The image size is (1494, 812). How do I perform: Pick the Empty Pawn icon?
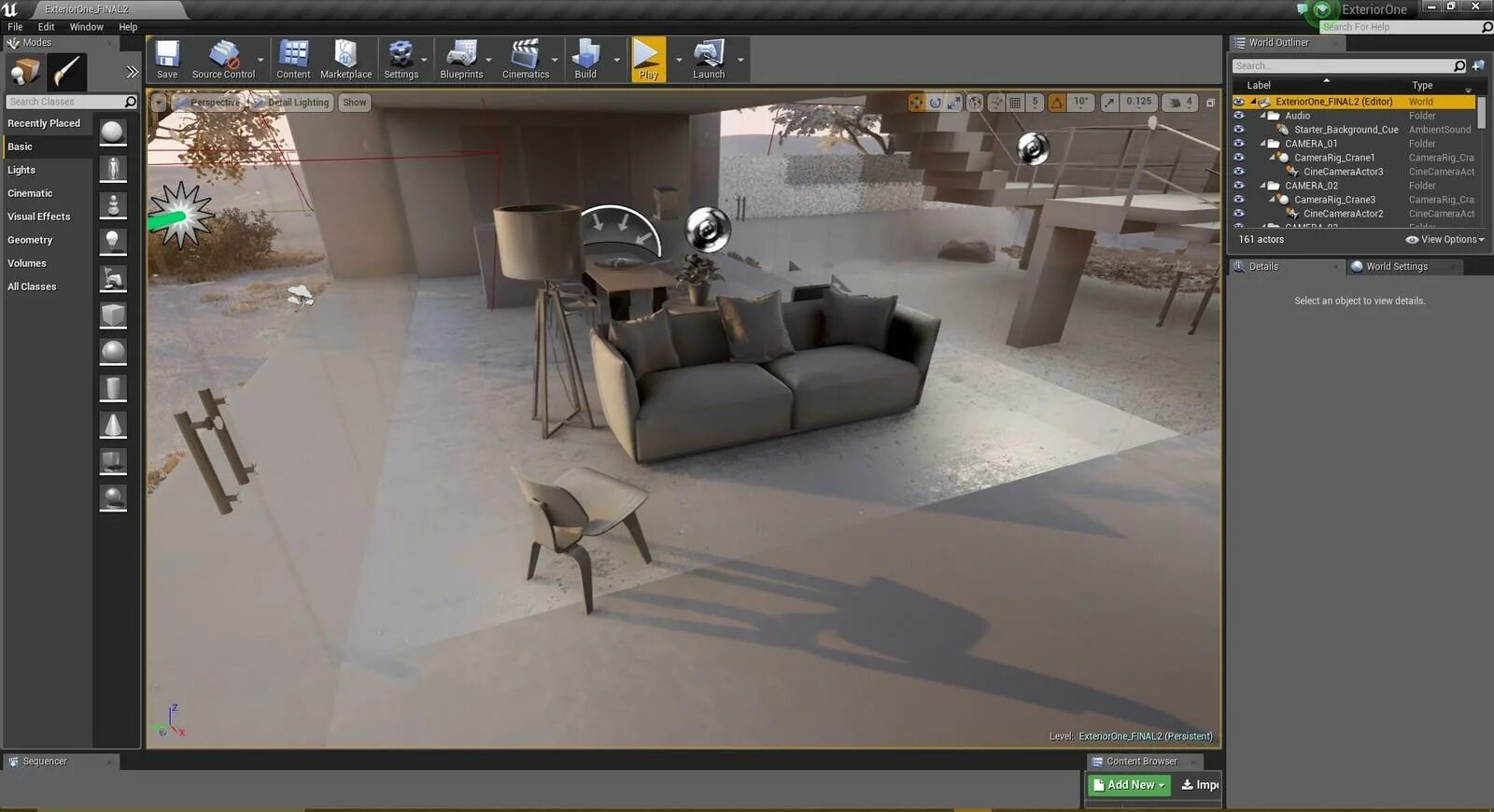113,205
